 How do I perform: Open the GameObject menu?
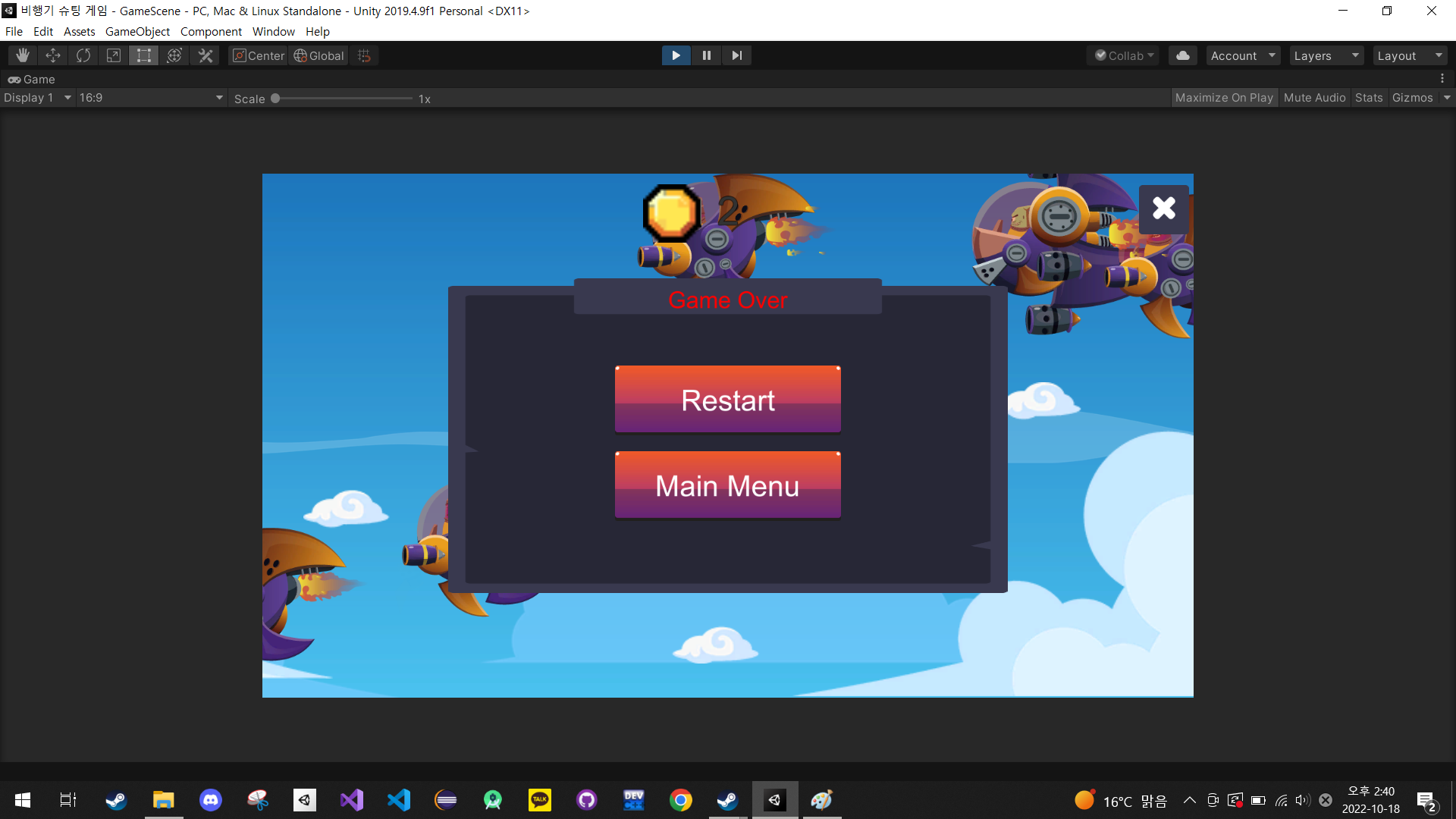pyautogui.click(x=137, y=31)
